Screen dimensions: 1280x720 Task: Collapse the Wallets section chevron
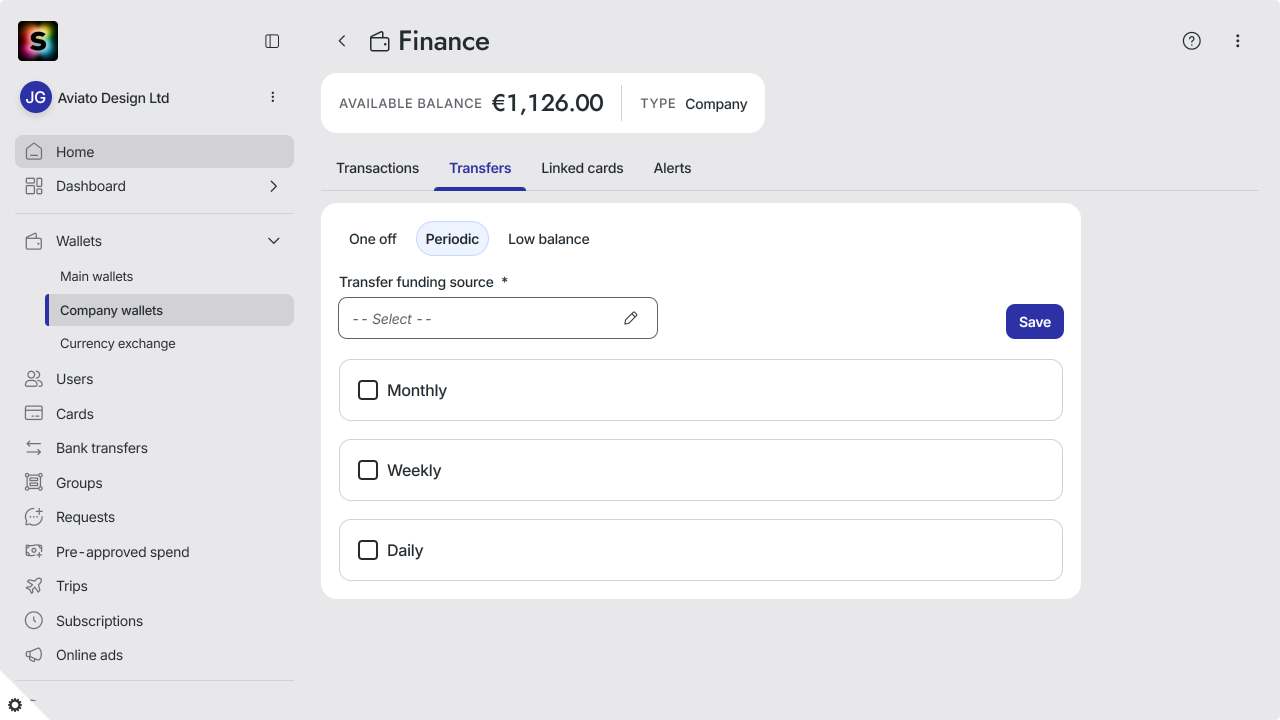(274, 241)
